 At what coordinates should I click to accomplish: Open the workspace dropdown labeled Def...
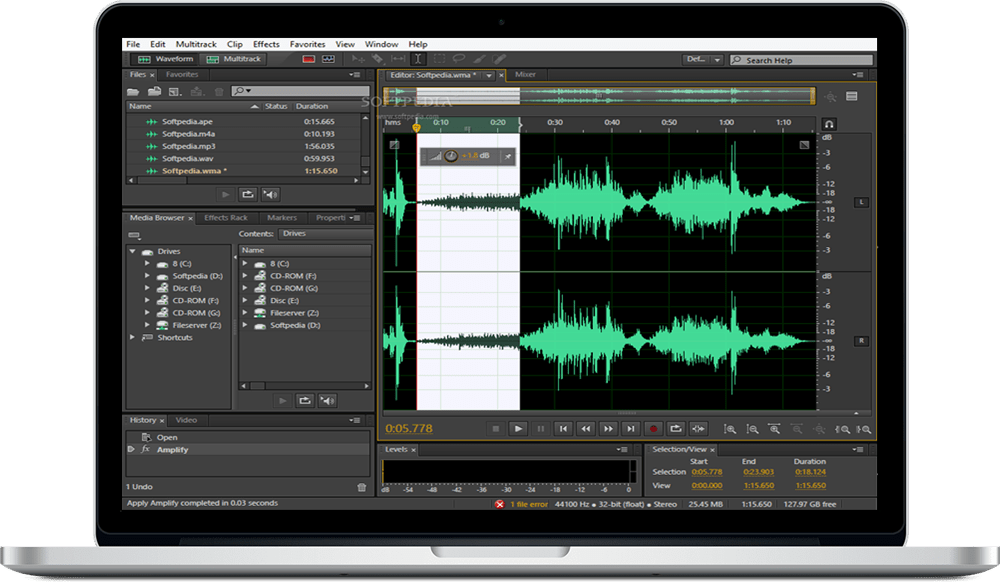(703, 59)
